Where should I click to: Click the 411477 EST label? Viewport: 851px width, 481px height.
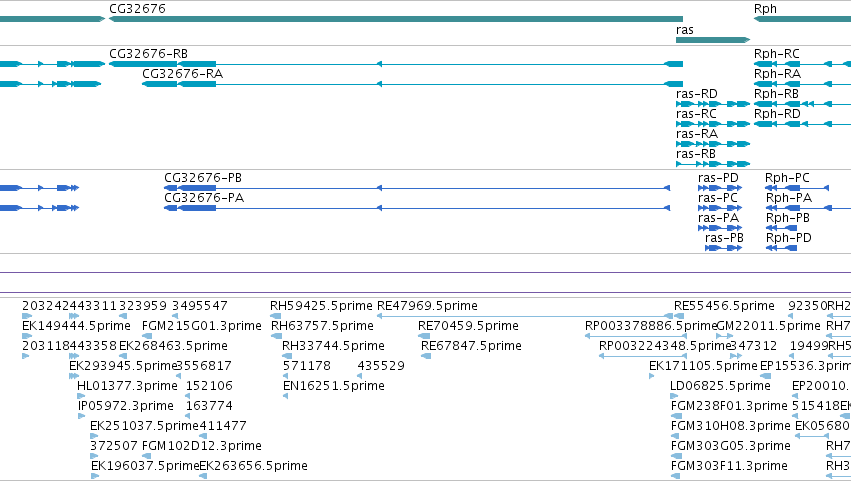[x=223, y=427]
